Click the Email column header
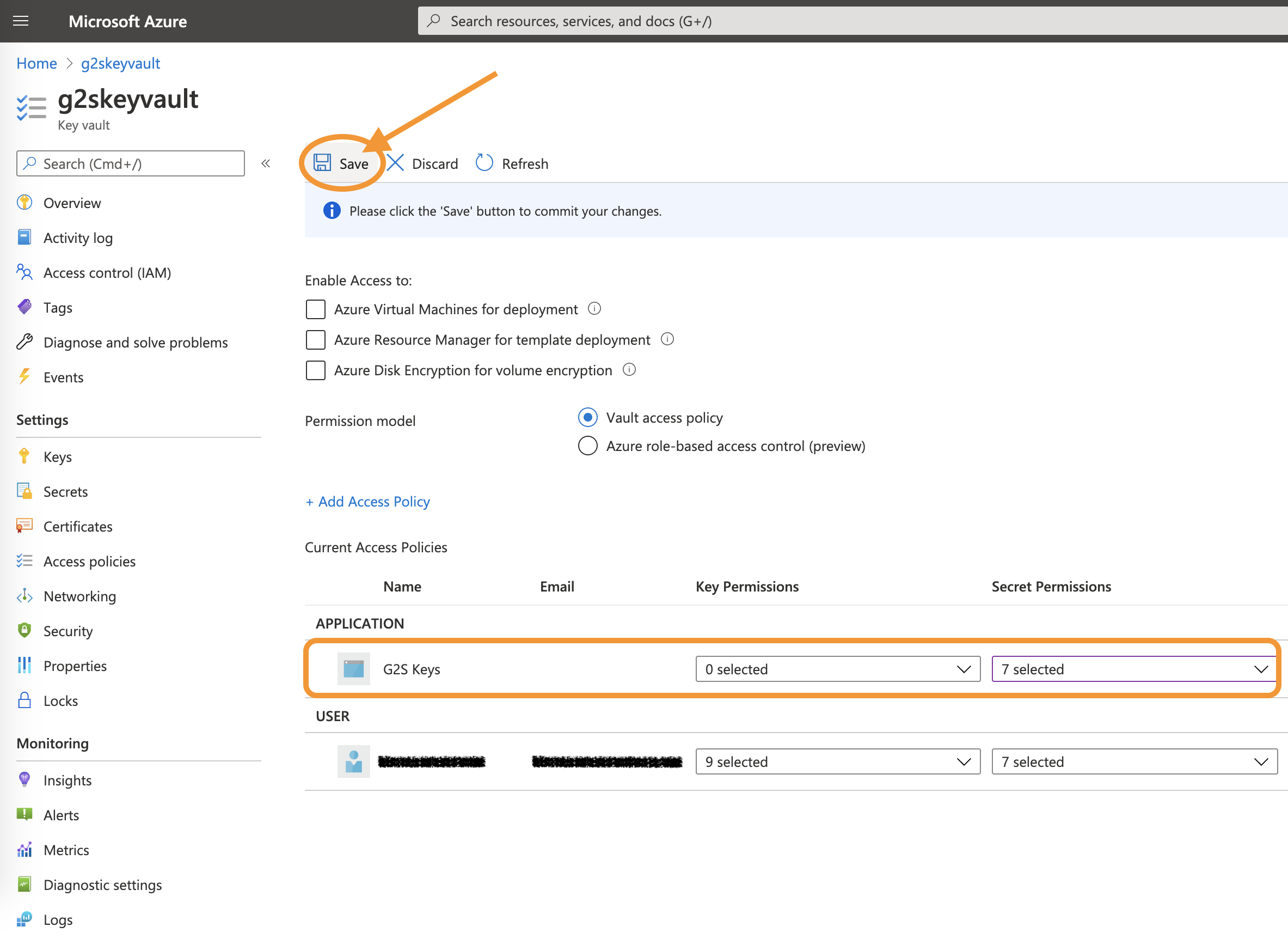1288x939 pixels. [557, 586]
